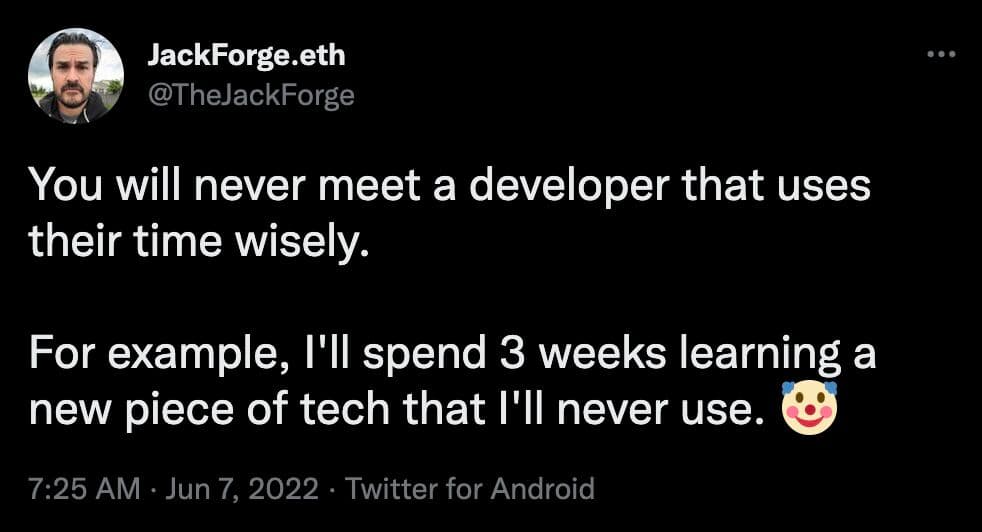Image resolution: width=982 pixels, height=532 pixels.
Task: Click the text "their time wisely."
Action: [199, 242]
